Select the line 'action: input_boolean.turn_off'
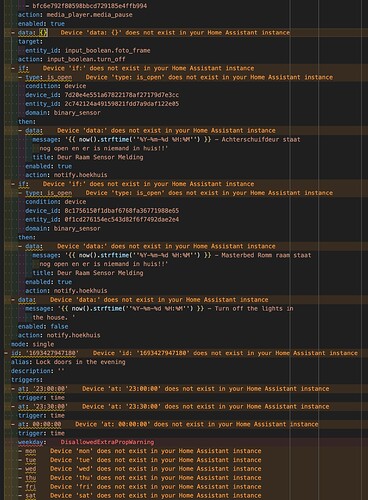Image resolution: width=368 pixels, height=500 pixels. pos(72,59)
